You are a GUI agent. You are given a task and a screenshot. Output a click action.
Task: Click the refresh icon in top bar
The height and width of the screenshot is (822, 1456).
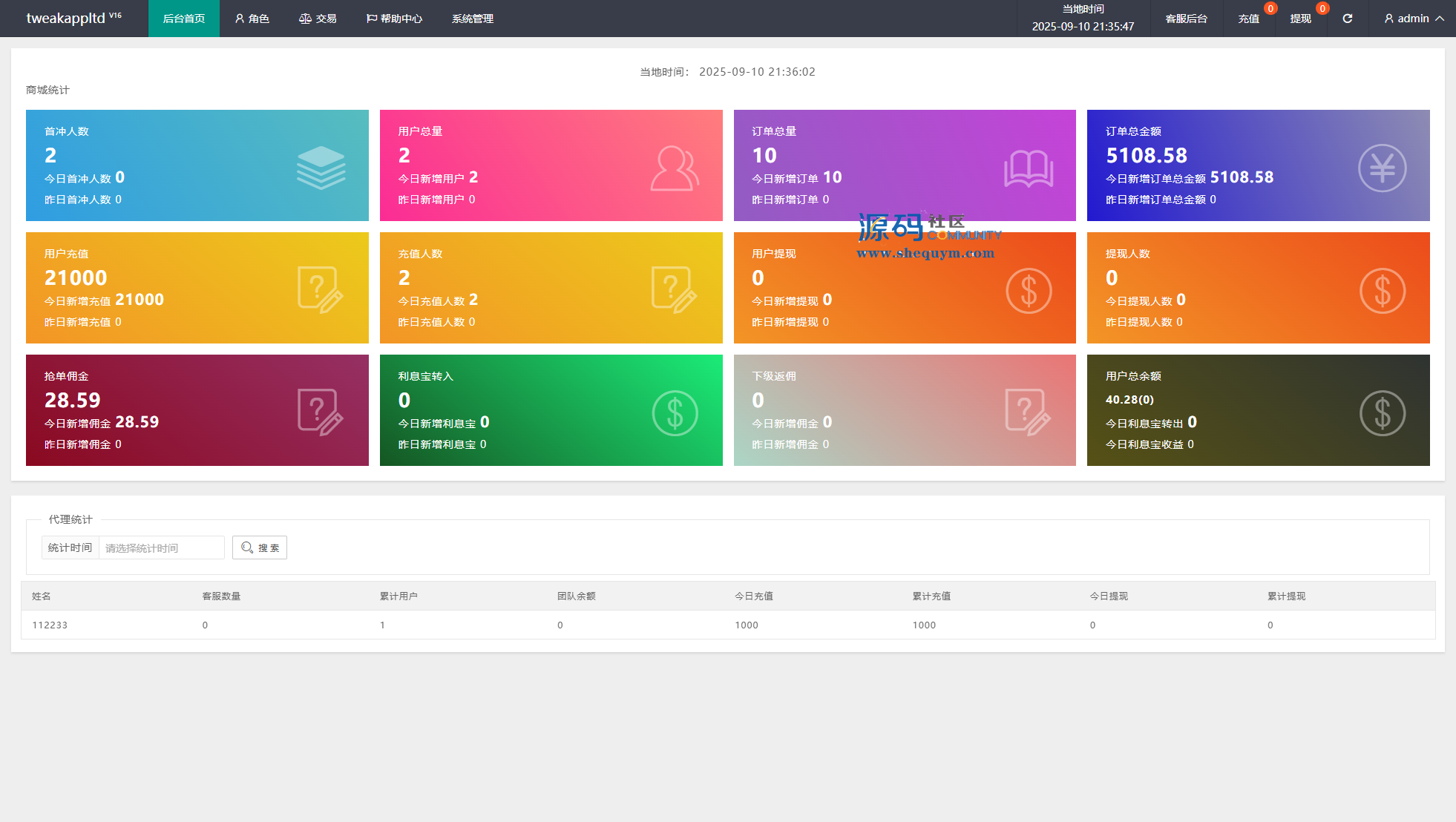coord(1347,19)
